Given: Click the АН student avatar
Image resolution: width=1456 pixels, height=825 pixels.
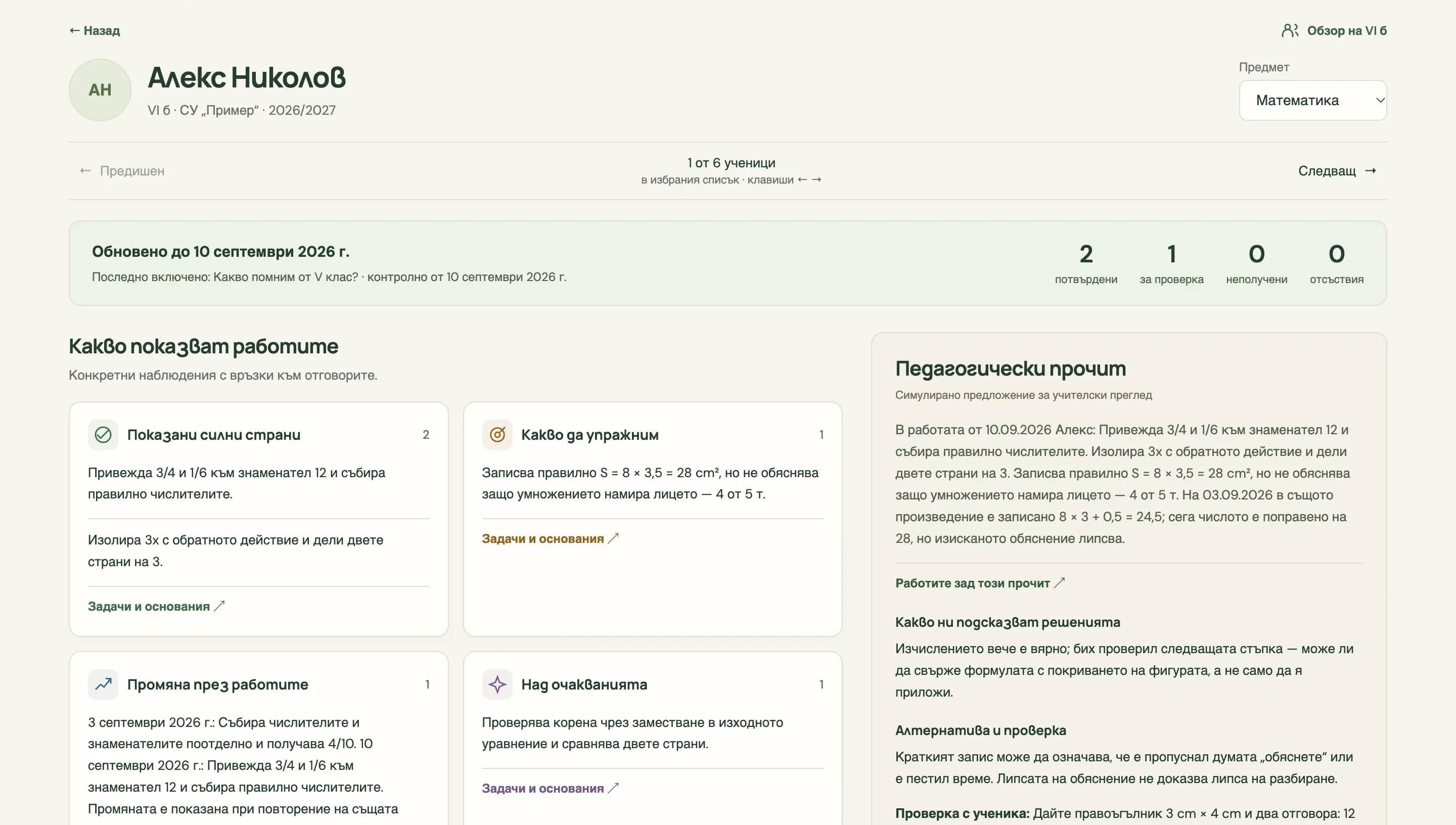Looking at the screenshot, I should click(x=100, y=89).
